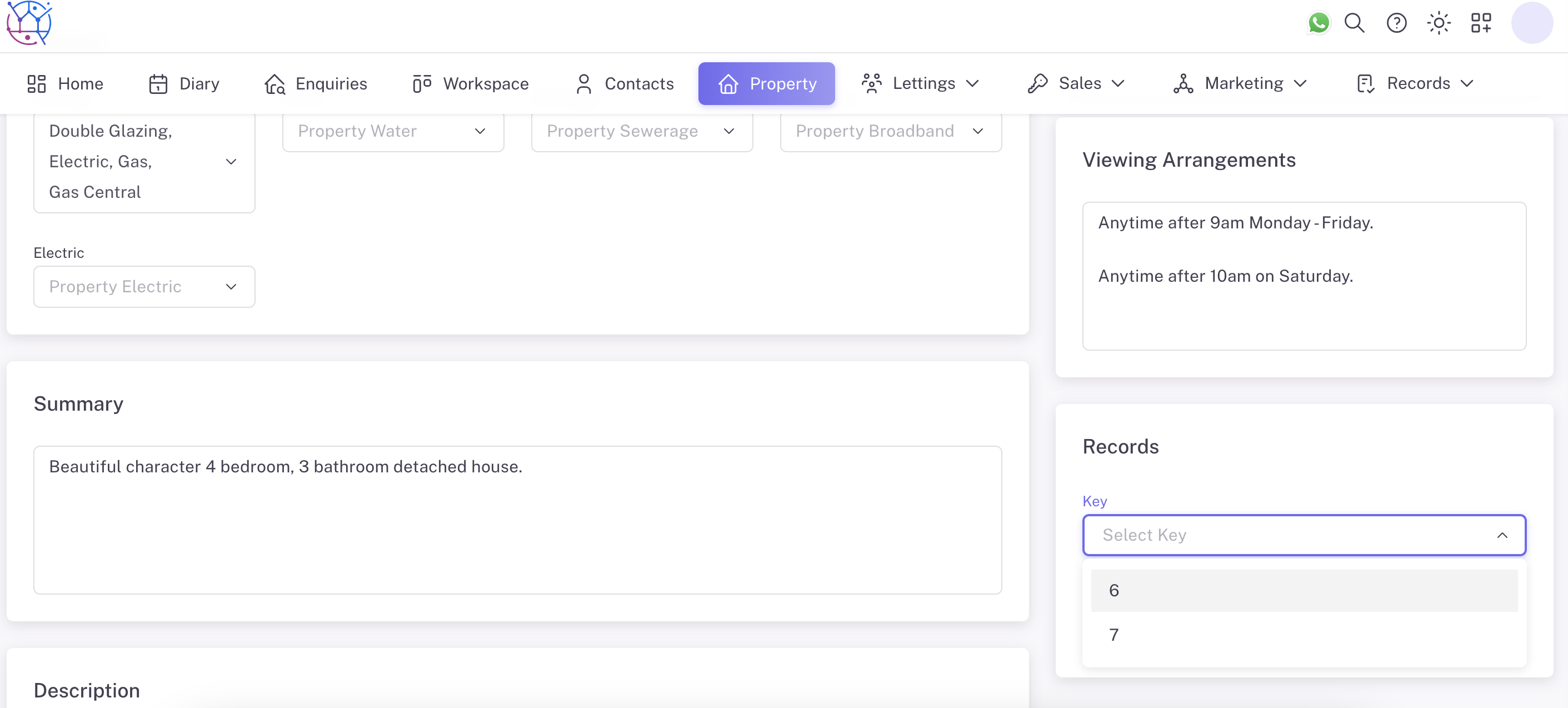This screenshot has height=708, width=1568.
Task: Click the help question mark icon
Action: pyautogui.click(x=1396, y=23)
